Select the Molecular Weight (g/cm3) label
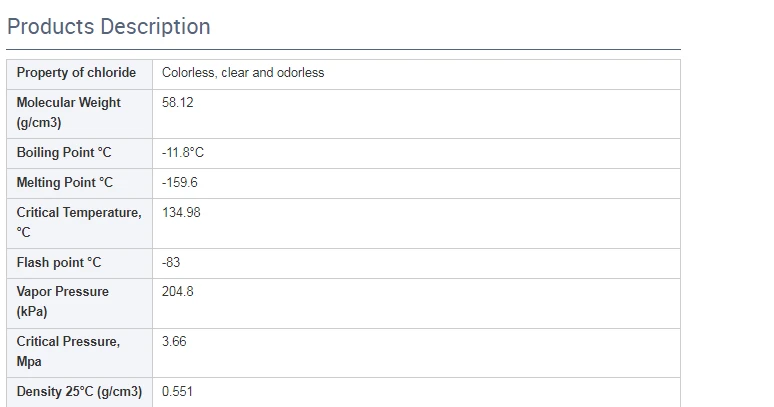The height and width of the screenshot is (407, 774). click(69, 112)
